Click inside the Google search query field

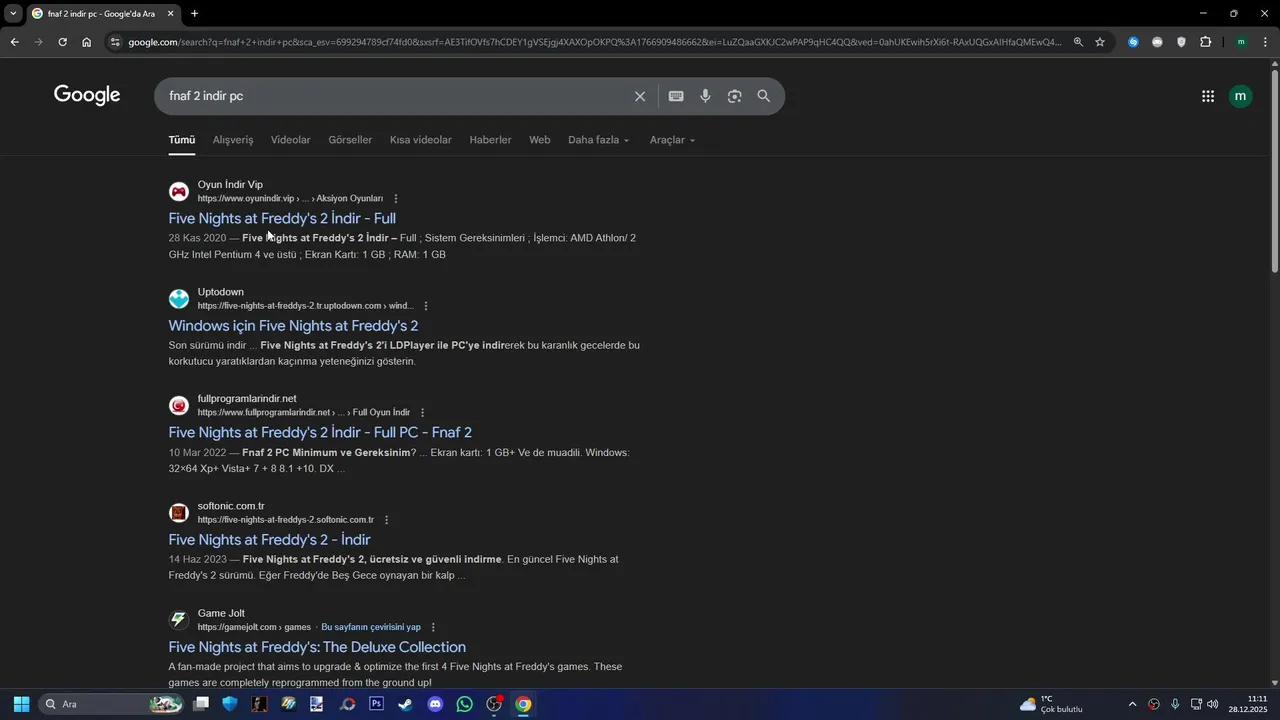click(395, 96)
